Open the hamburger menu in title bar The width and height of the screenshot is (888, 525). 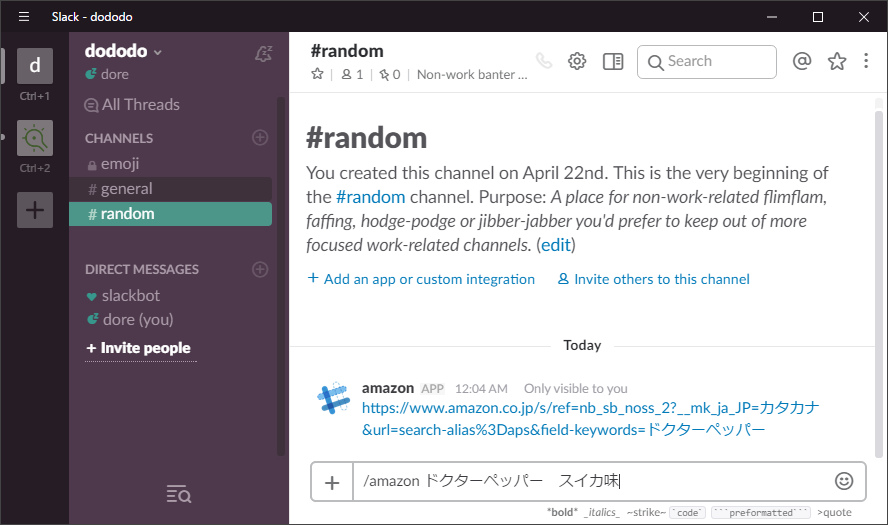click(x=24, y=17)
